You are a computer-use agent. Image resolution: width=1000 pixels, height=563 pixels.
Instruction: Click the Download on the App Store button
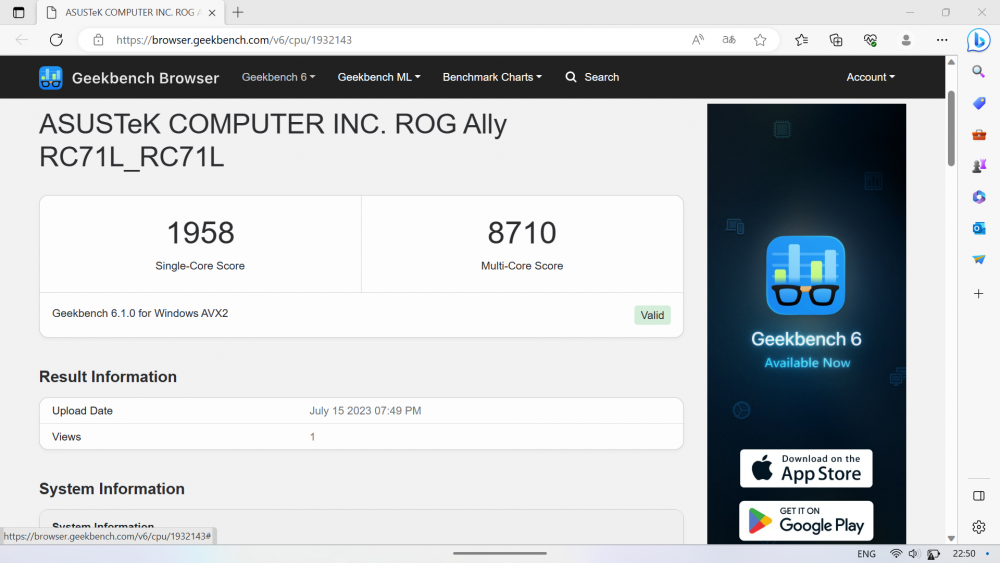coord(806,469)
